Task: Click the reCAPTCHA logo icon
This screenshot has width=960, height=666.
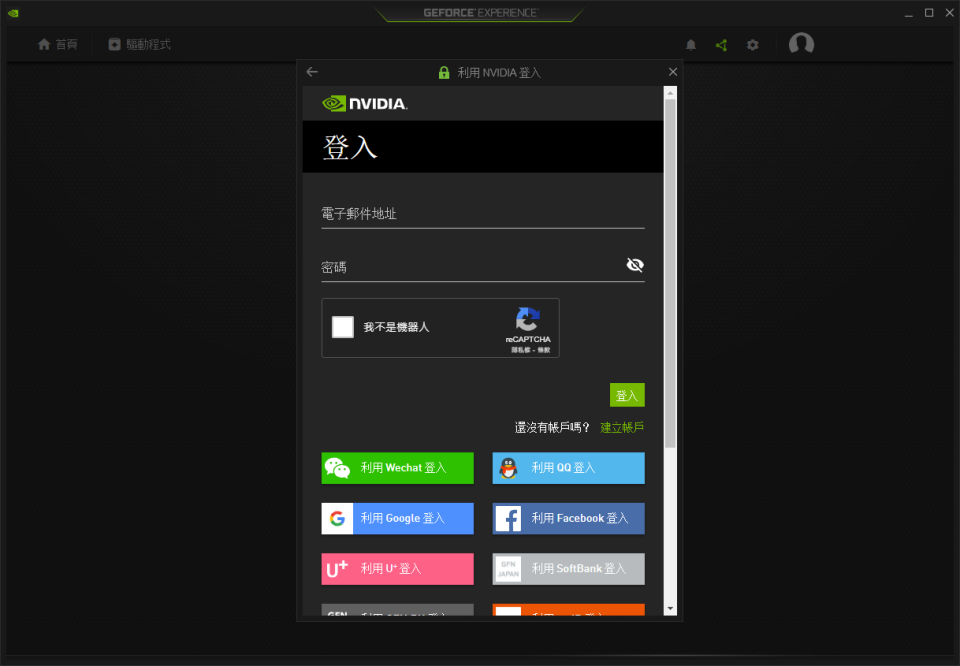Action: pos(527,320)
